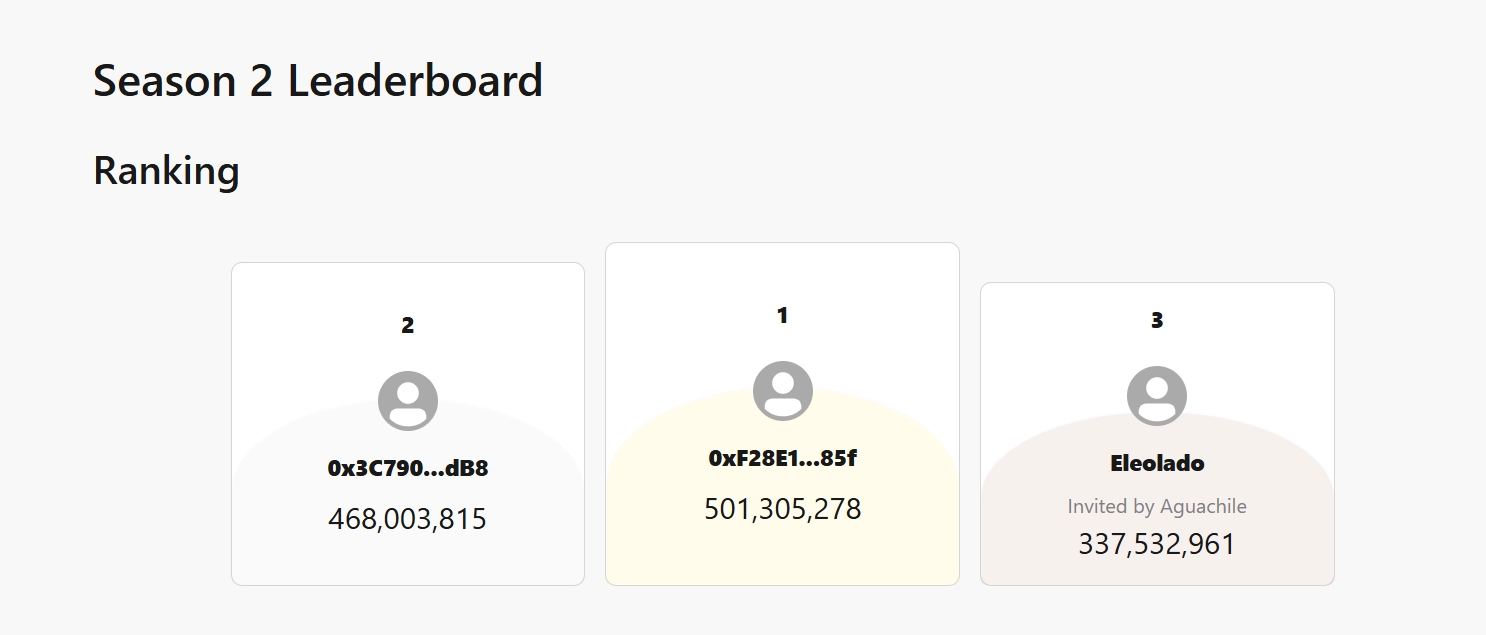Click the rank number 3 label
Image resolution: width=1486 pixels, height=635 pixels.
point(1157,320)
